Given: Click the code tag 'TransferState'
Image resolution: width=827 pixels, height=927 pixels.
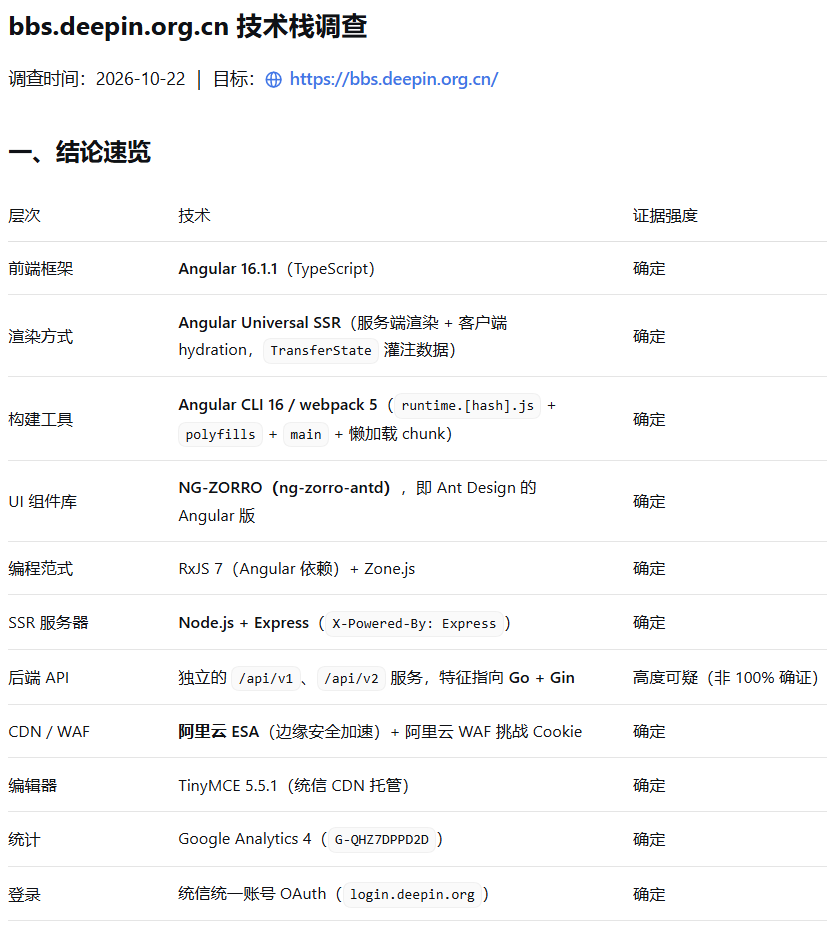Looking at the screenshot, I should 320,351.
